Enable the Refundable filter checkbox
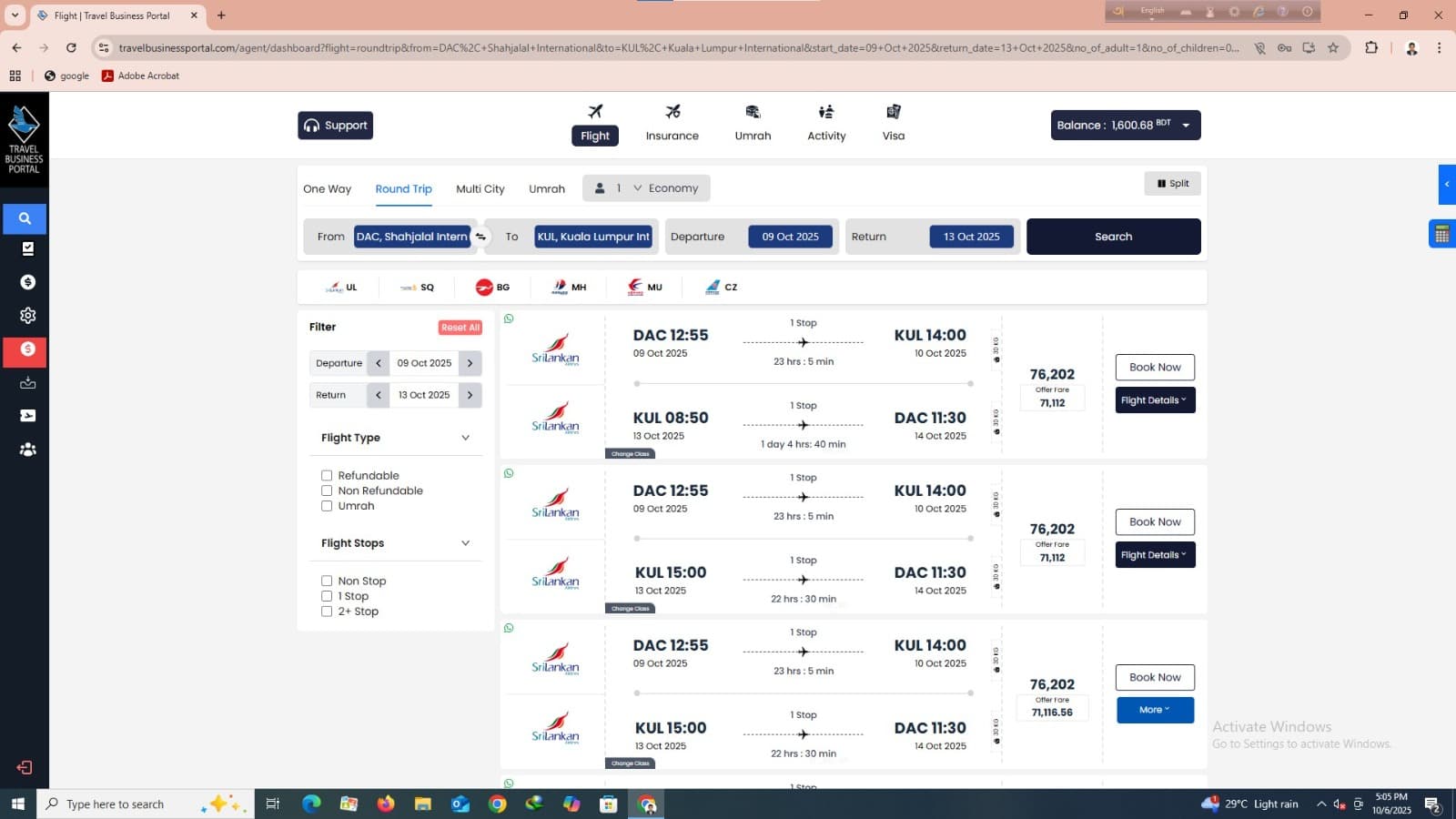 point(326,475)
